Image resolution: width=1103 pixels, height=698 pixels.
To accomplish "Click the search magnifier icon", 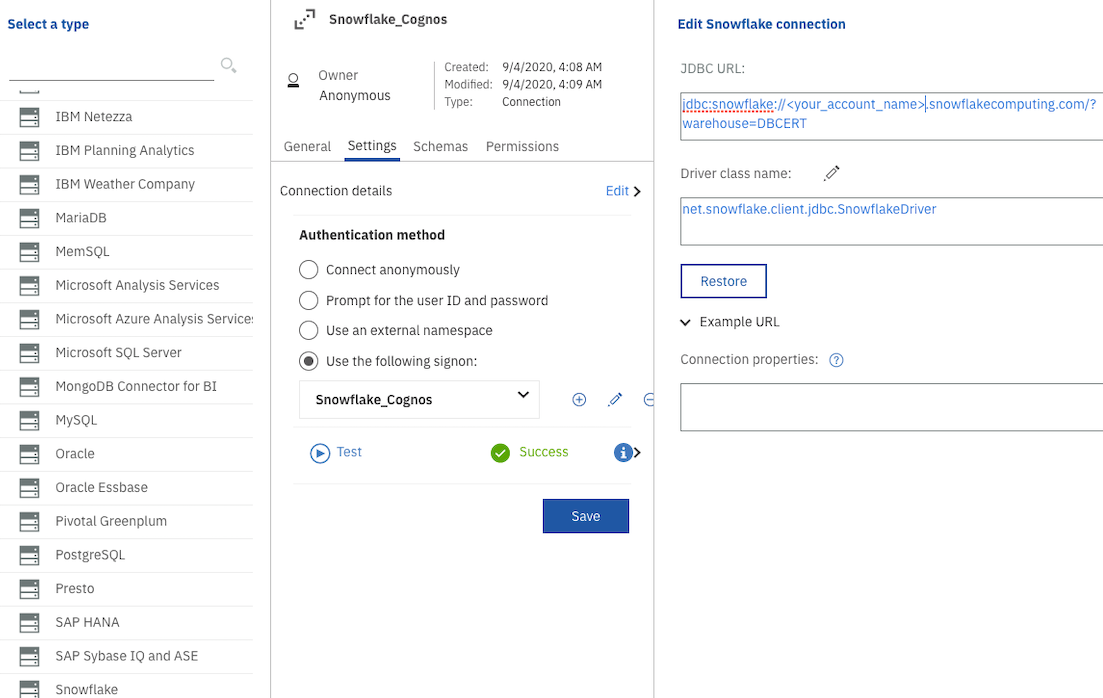I will (x=229, y=65).
